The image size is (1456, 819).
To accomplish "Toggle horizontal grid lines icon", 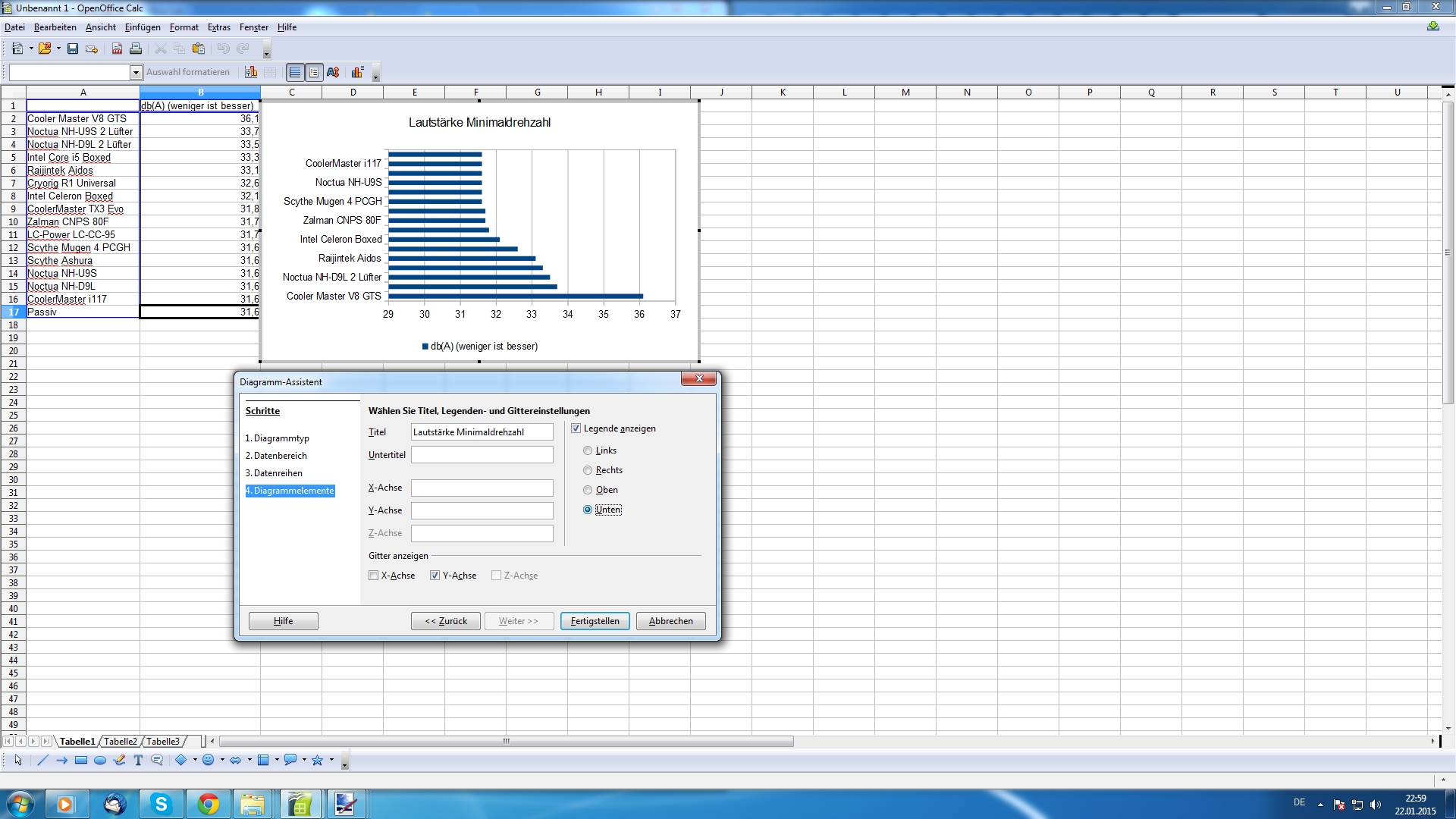I will (x=295, y=72).
